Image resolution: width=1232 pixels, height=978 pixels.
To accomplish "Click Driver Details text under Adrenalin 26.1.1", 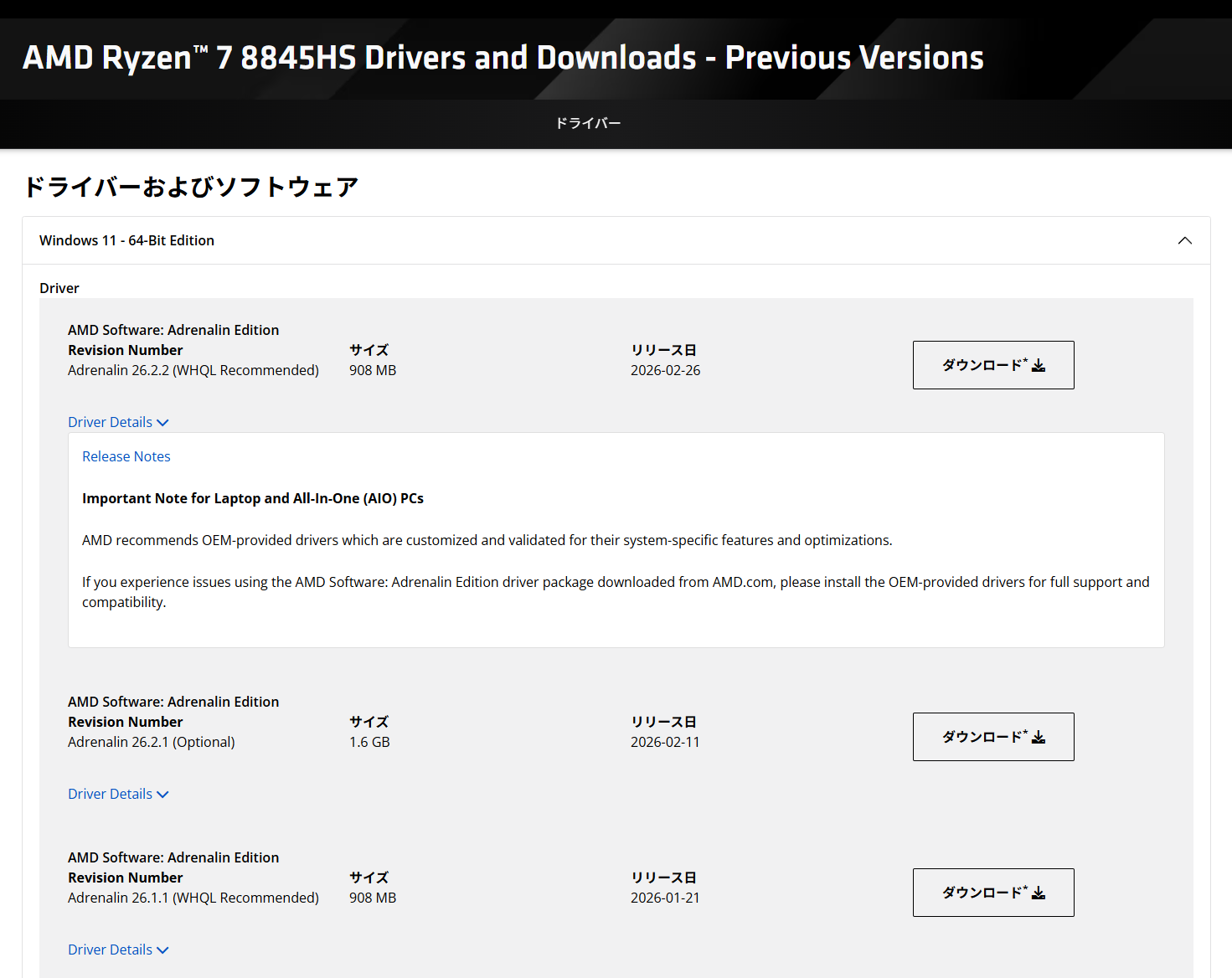I will tap(110, 950).
